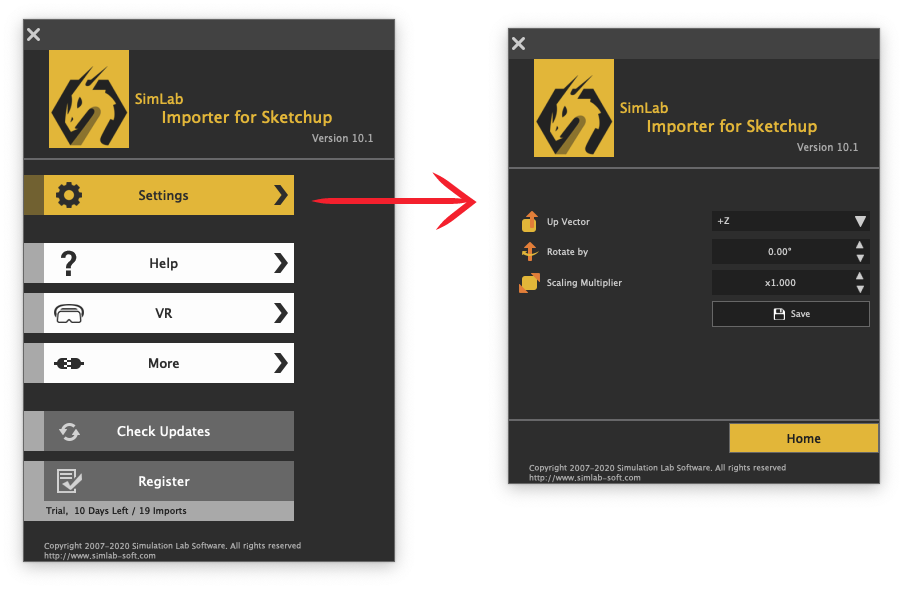Click the Home button
Viewport: 903px width, 589px height.
(803, 439)
